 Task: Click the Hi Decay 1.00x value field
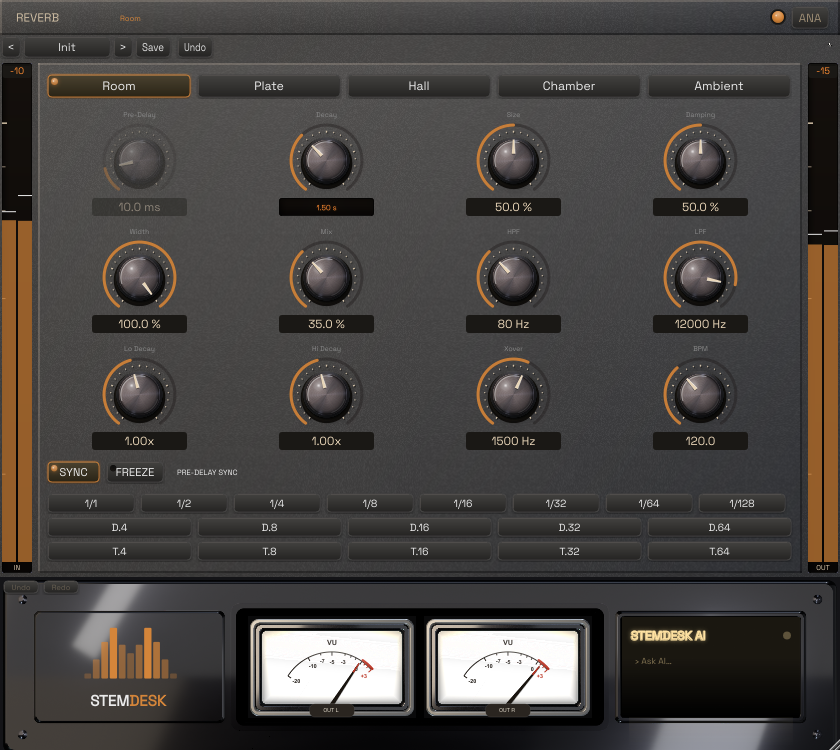[x=326, y=441]
